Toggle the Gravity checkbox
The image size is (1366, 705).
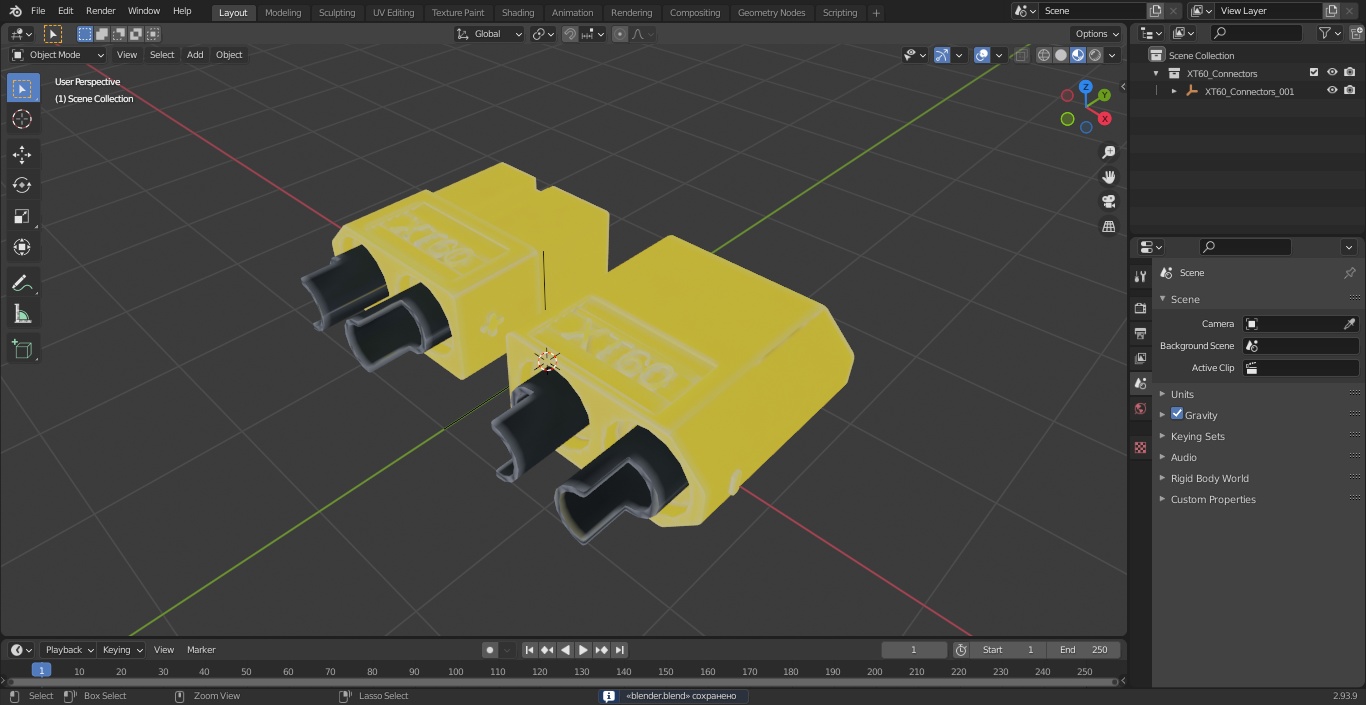point(1177,414)
